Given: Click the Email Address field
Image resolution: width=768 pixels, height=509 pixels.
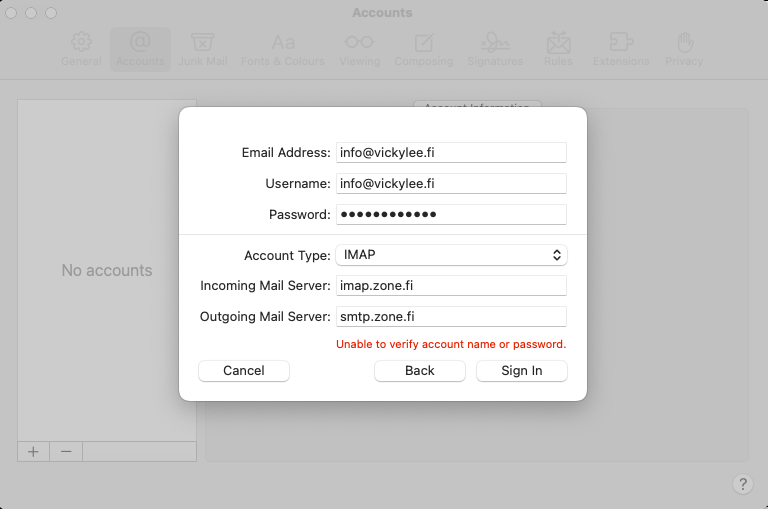Looking at the screenshot, I should click(x=451, y=153).
